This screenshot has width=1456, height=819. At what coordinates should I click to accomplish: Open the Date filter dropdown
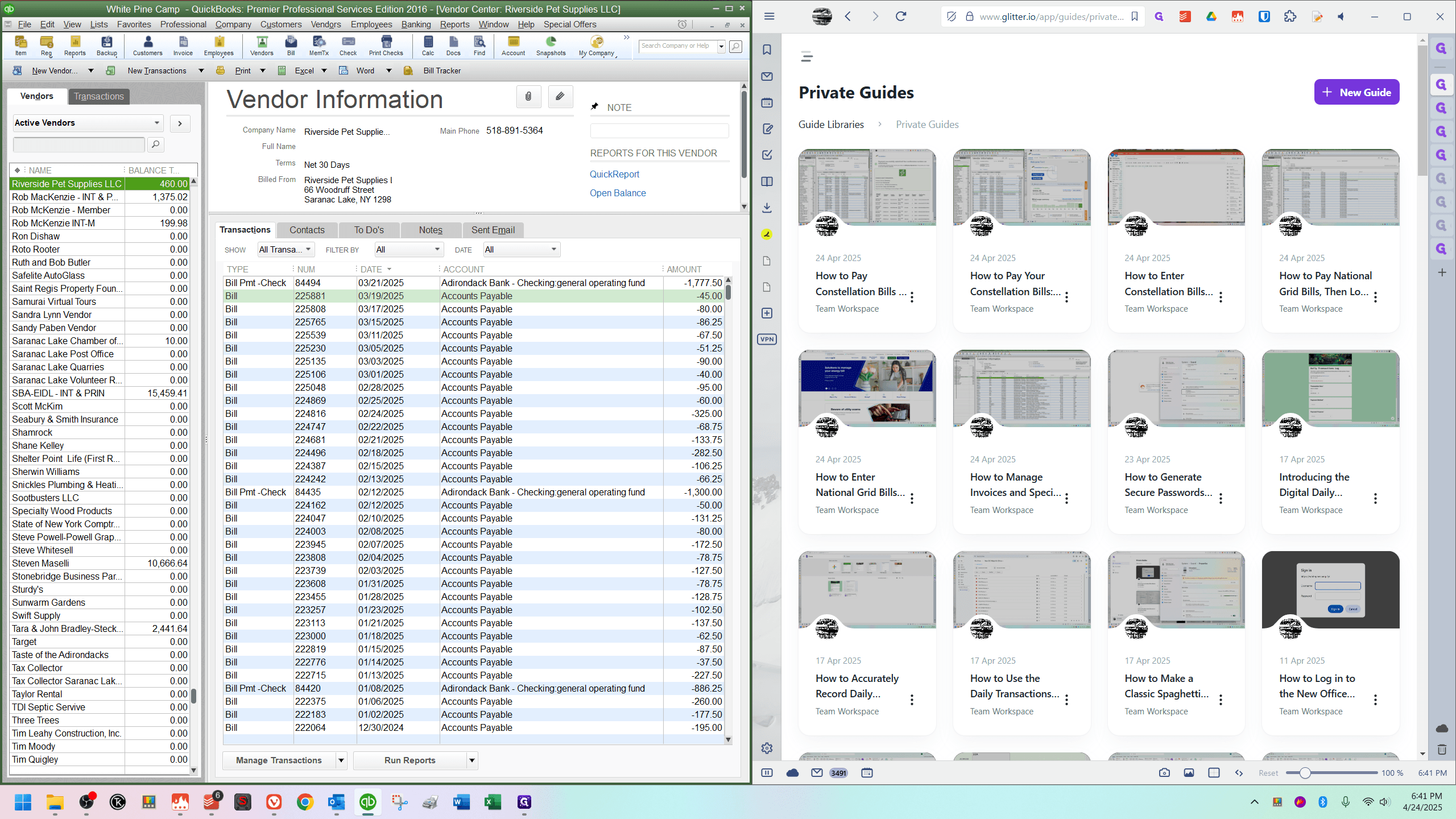pos(522,250)
